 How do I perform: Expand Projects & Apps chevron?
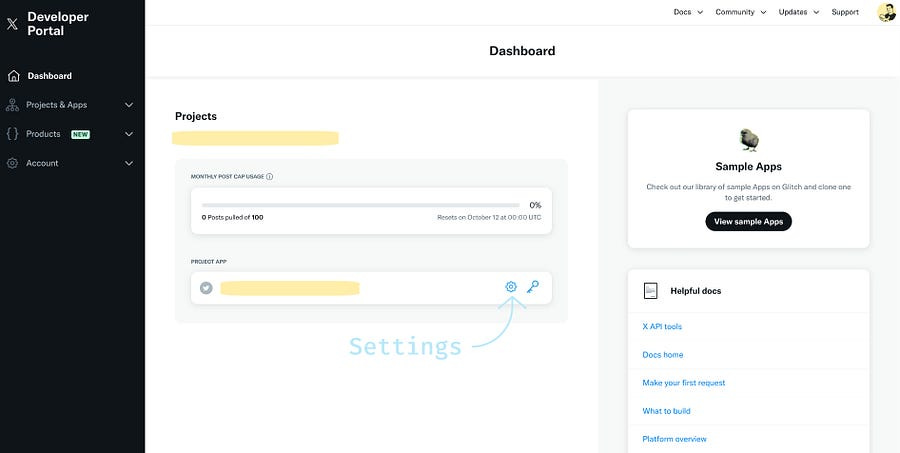pos(129,105)
